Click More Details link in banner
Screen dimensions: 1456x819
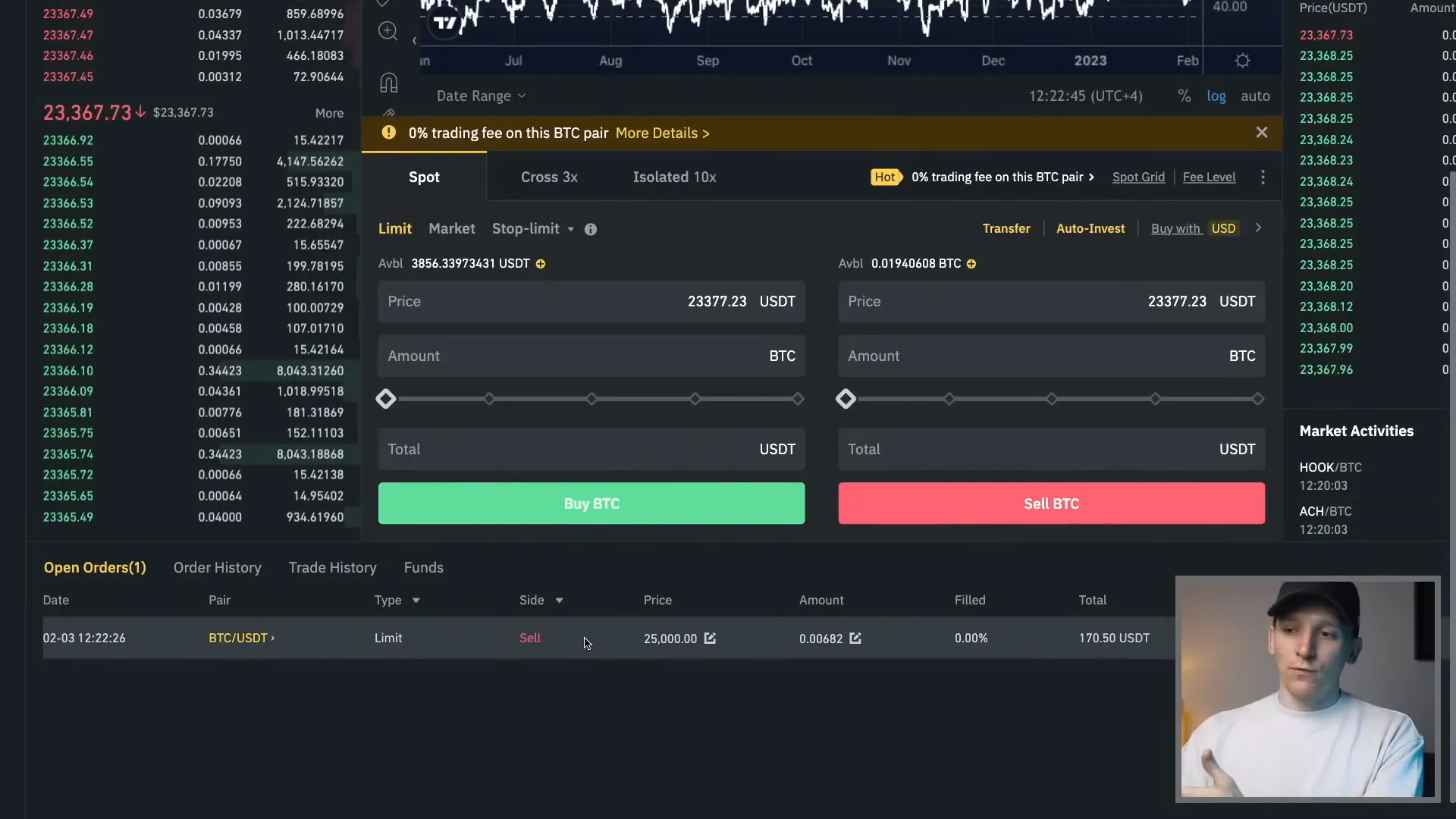(663, 133)
